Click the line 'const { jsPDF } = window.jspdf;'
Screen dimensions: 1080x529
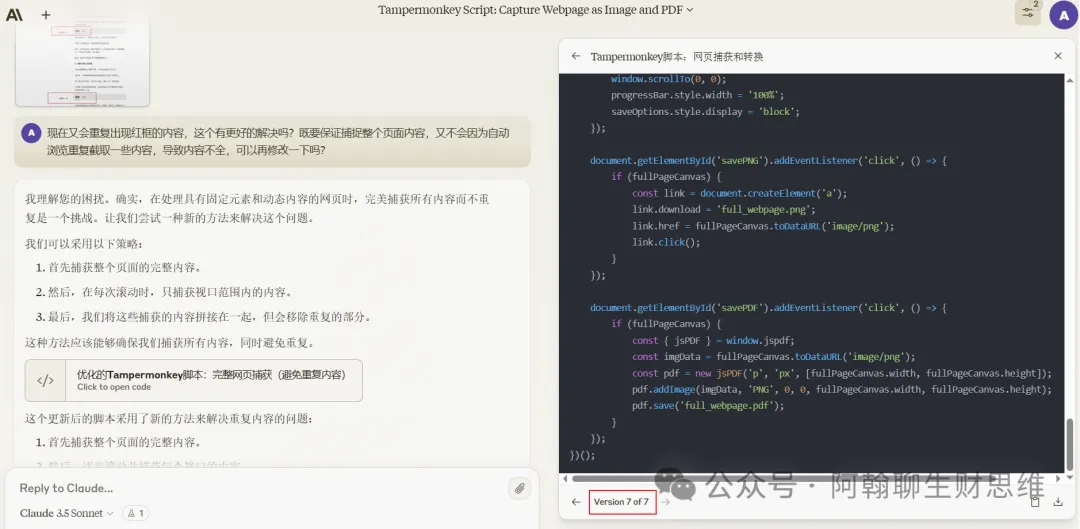[x=713, y=340]
